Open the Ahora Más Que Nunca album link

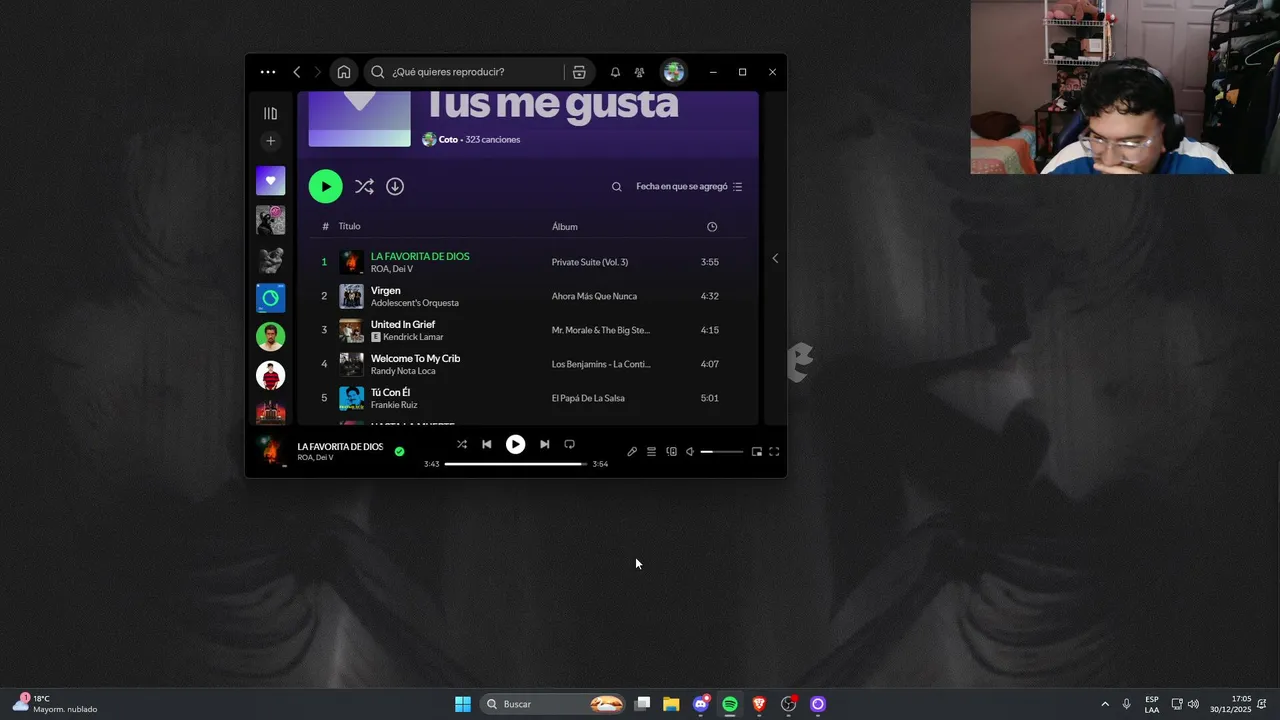[594, 296]
